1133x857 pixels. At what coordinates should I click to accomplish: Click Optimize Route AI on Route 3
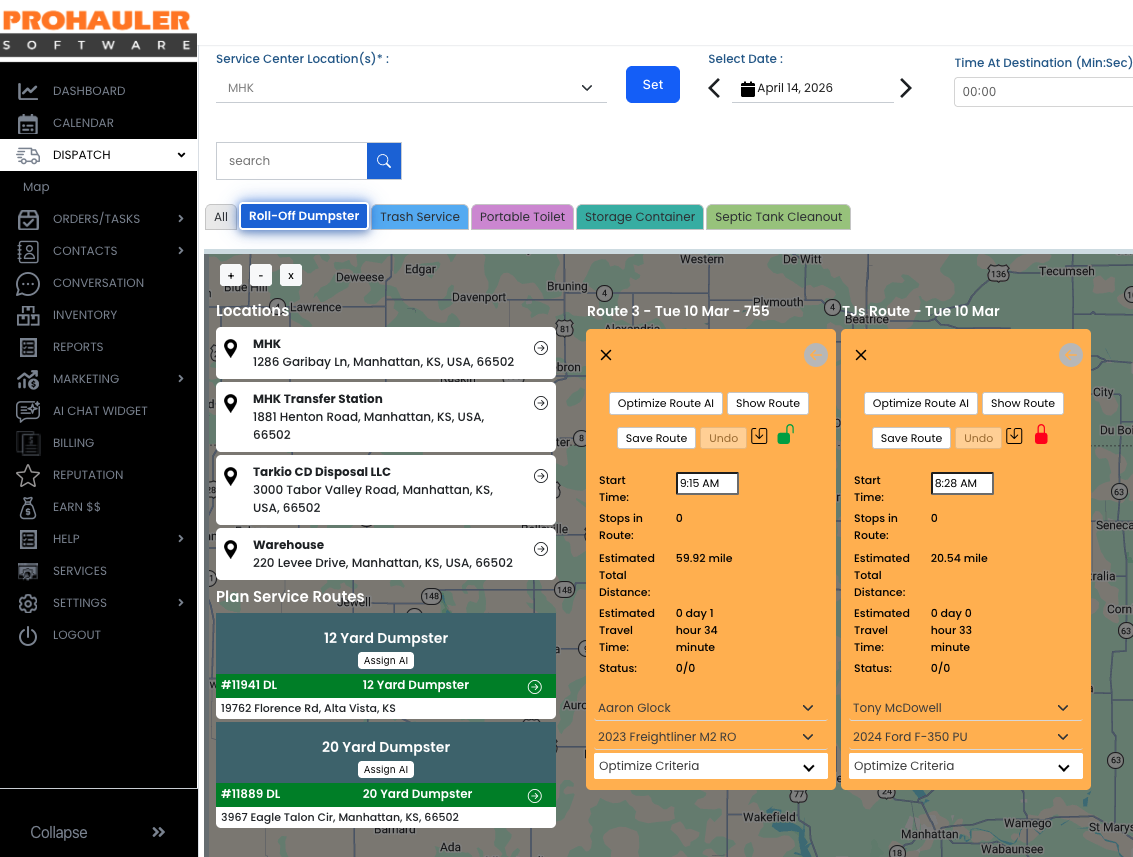pos(665,403)
